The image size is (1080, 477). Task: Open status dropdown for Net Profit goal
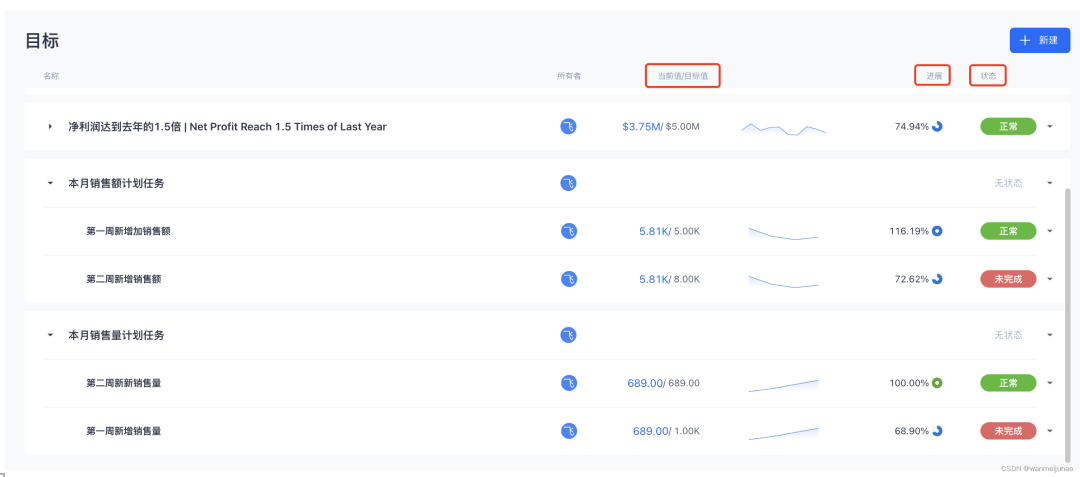click(x=1050, y=127)
